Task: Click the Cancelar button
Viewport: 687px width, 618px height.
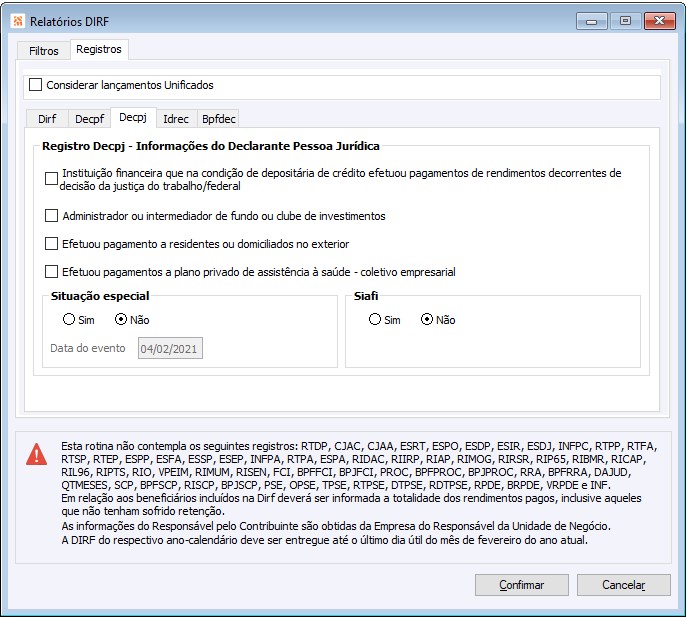Action: 623,585
